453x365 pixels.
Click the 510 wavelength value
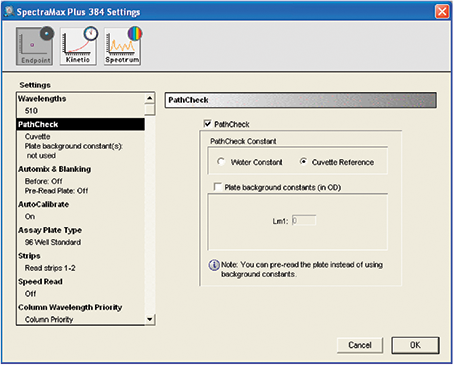[x=31, y=111]
